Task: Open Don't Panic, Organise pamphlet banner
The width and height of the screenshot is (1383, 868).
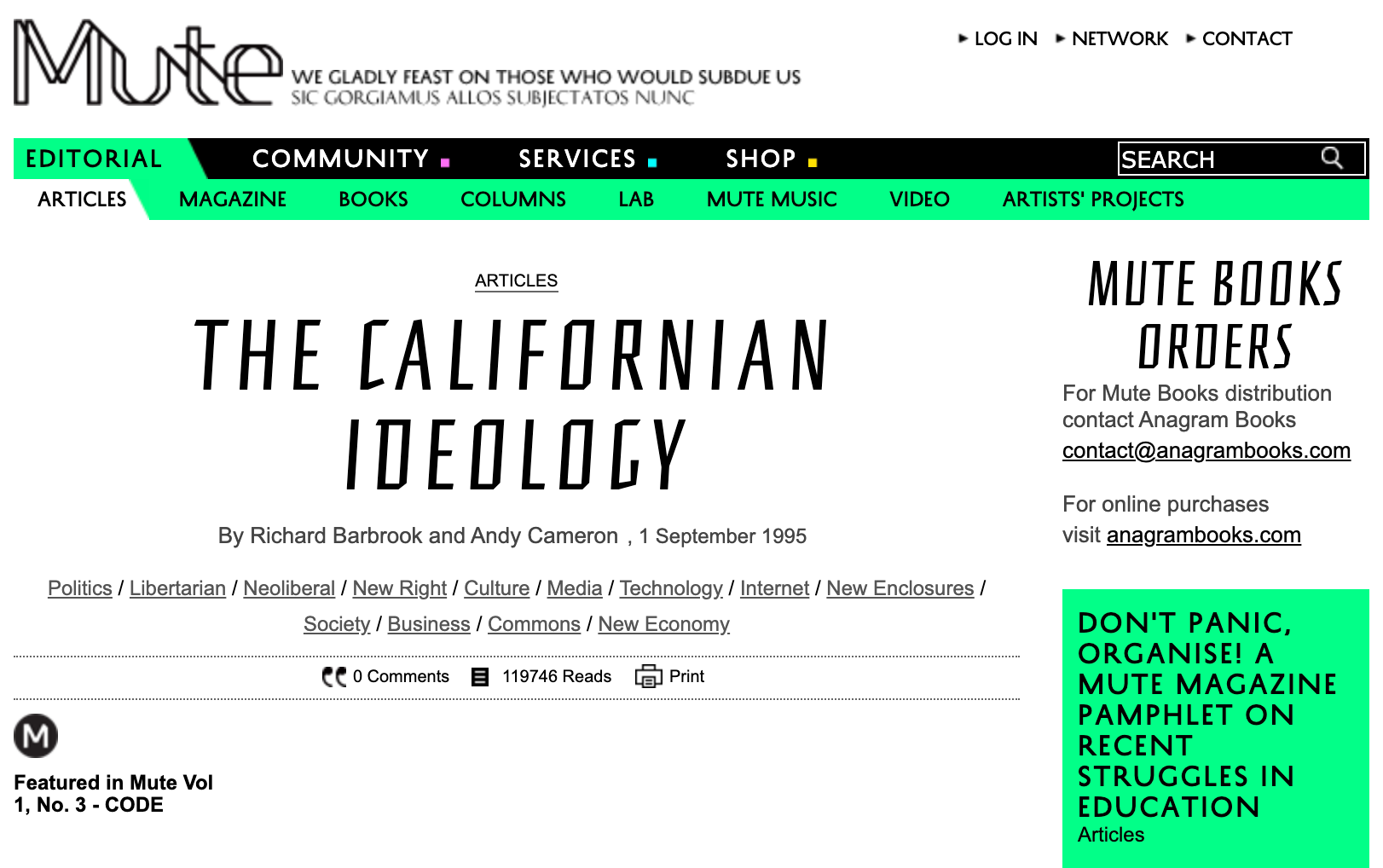Action: pyautogui.click(x=1207, y=714)
